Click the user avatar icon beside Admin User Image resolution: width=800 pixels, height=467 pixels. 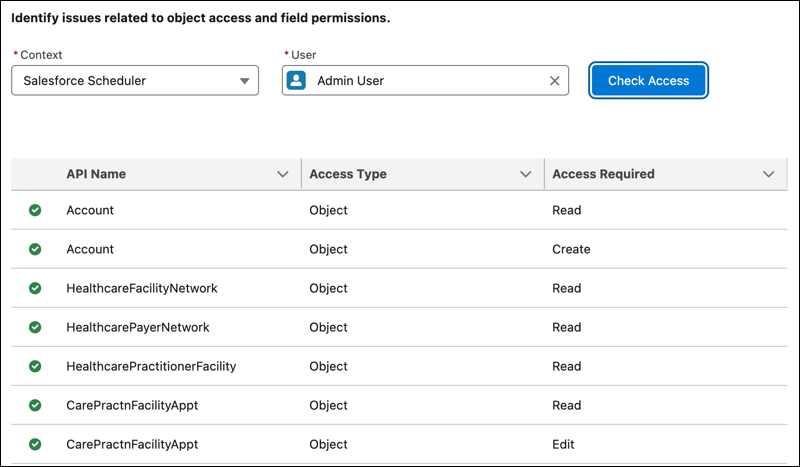pyautogui.click(x=296, y=80)
